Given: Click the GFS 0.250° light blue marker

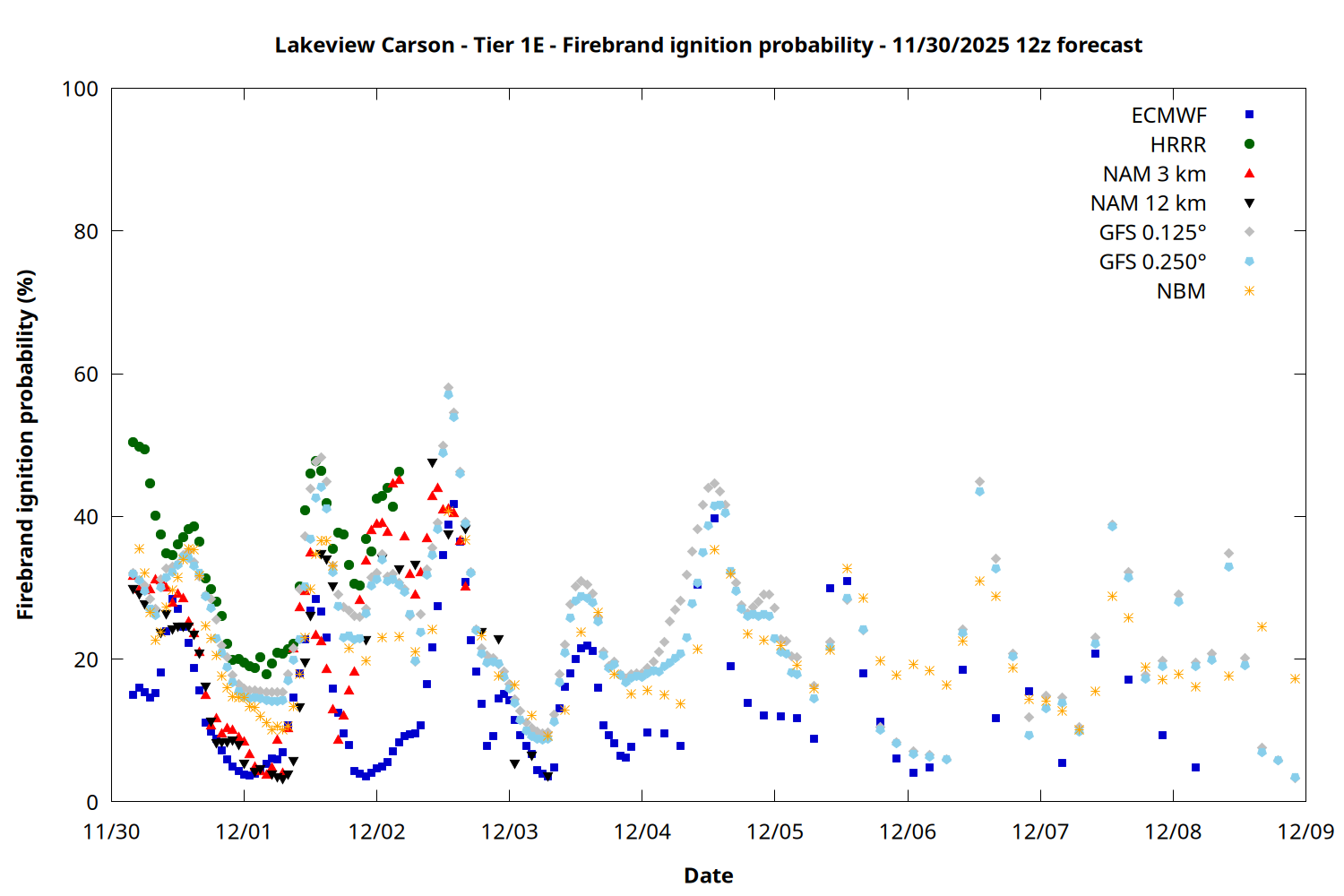Looking at the screenshot, I should pyautogui.click(x=1249, y=262).
